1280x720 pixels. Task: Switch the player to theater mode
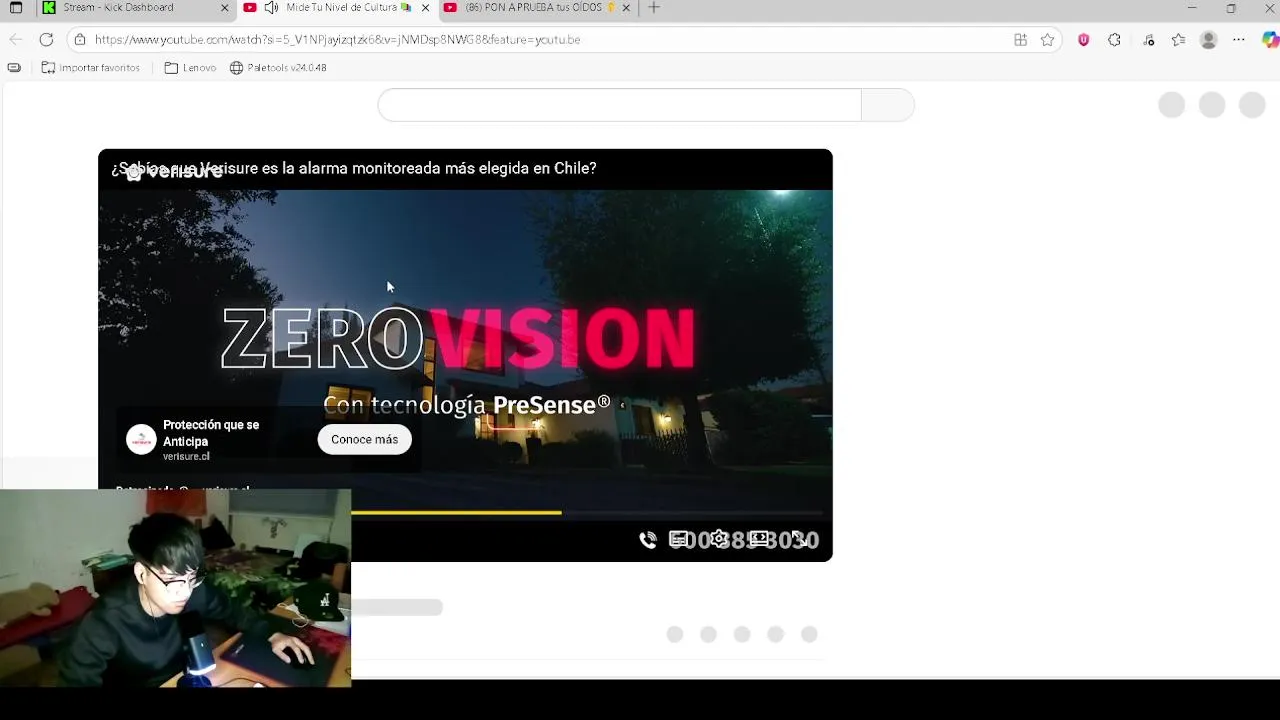pos(759,540)
